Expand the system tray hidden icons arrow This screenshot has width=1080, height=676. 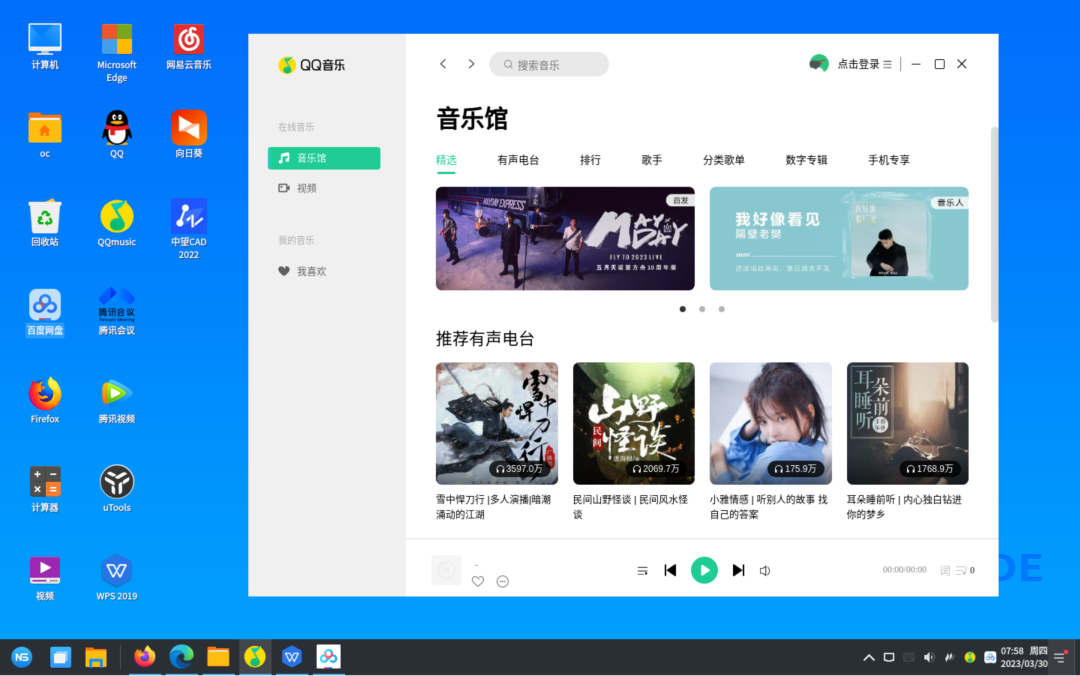[869, 657]
